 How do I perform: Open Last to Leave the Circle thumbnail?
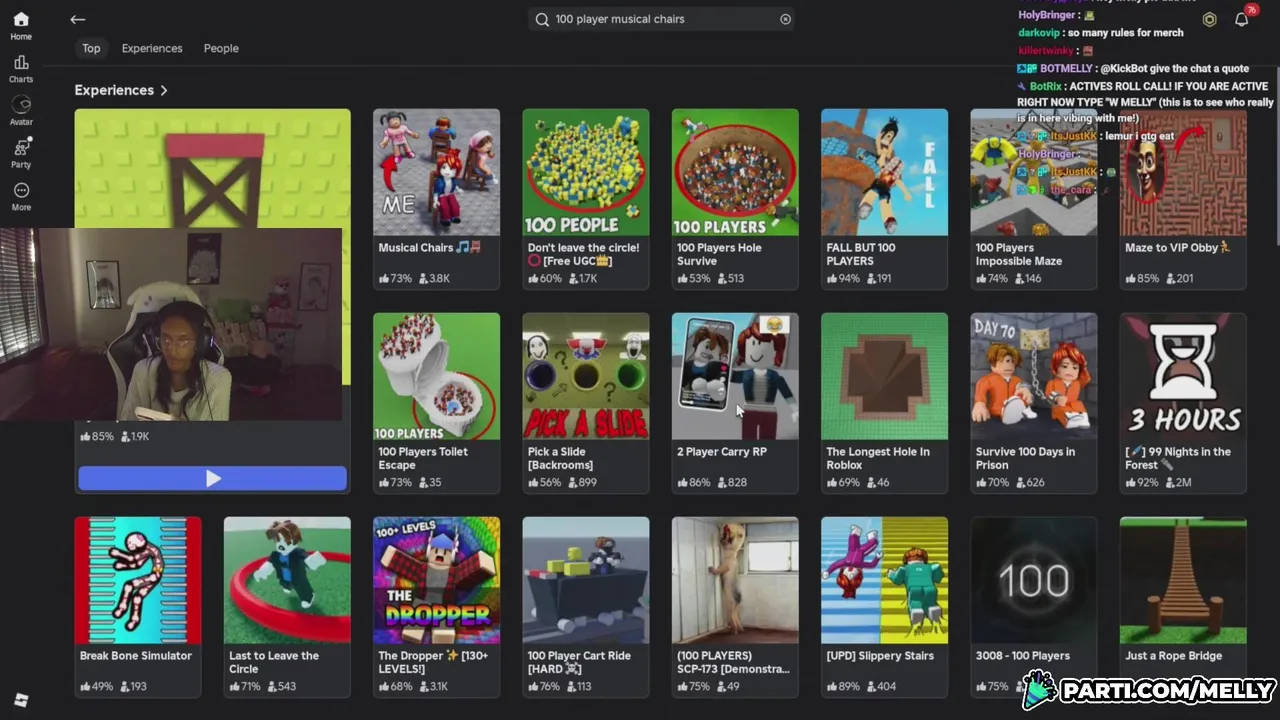coord(287,580)
